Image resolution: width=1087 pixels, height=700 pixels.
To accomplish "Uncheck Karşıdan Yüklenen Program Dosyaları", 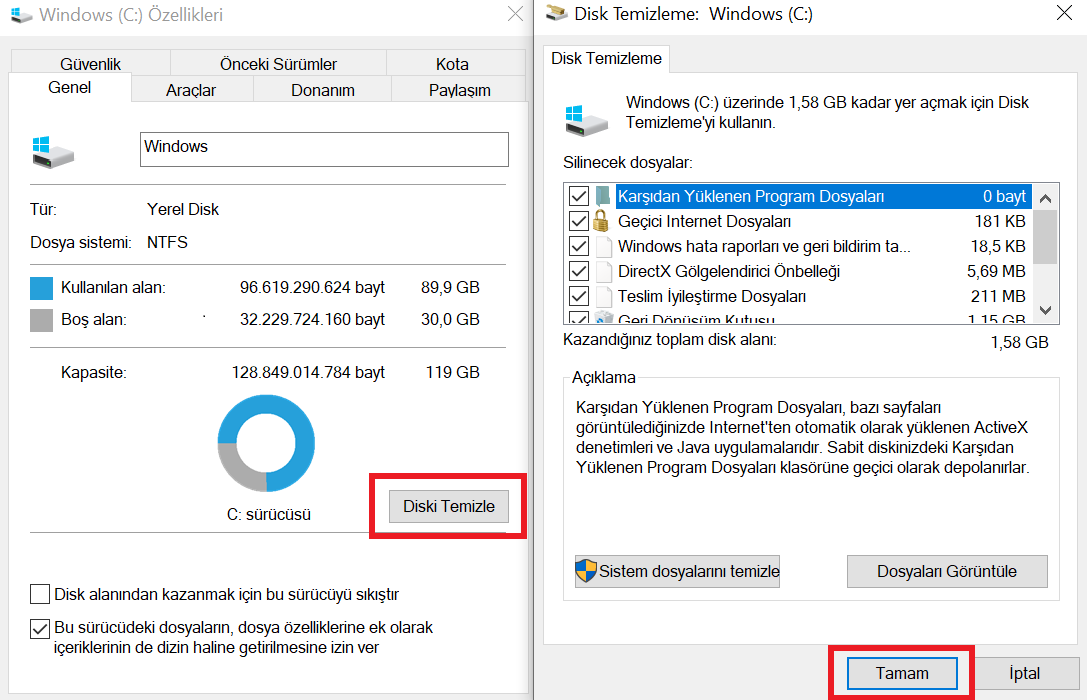I will (x=578, y=195).
